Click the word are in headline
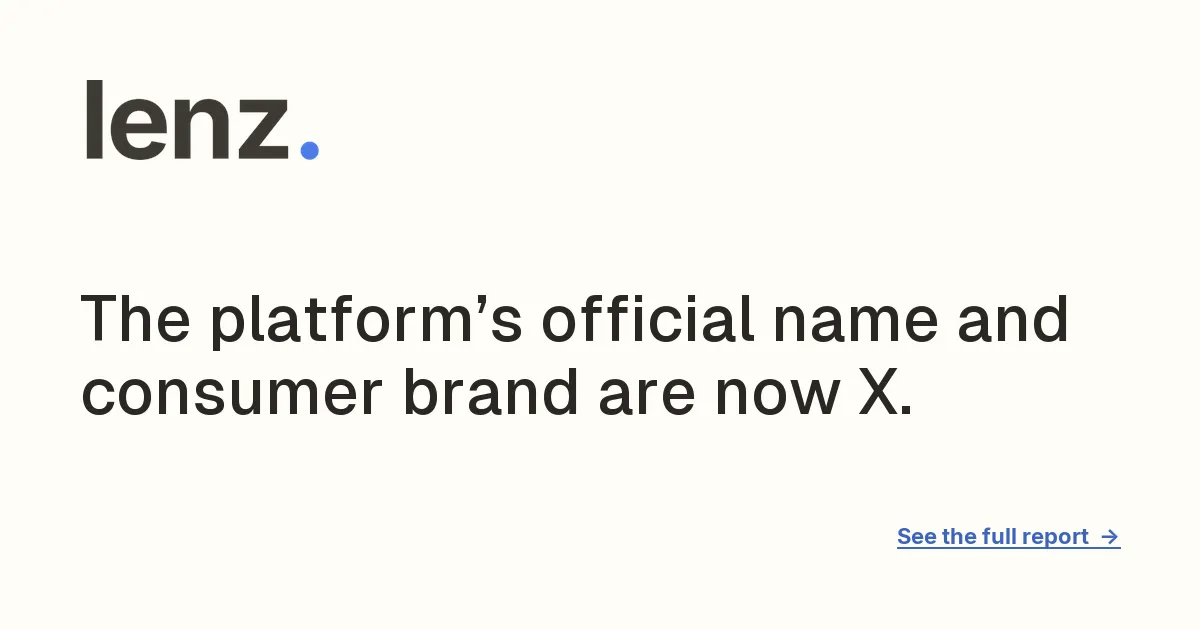Image resolution: width=1200 pixels, height=630 pixels. [646, 398]
